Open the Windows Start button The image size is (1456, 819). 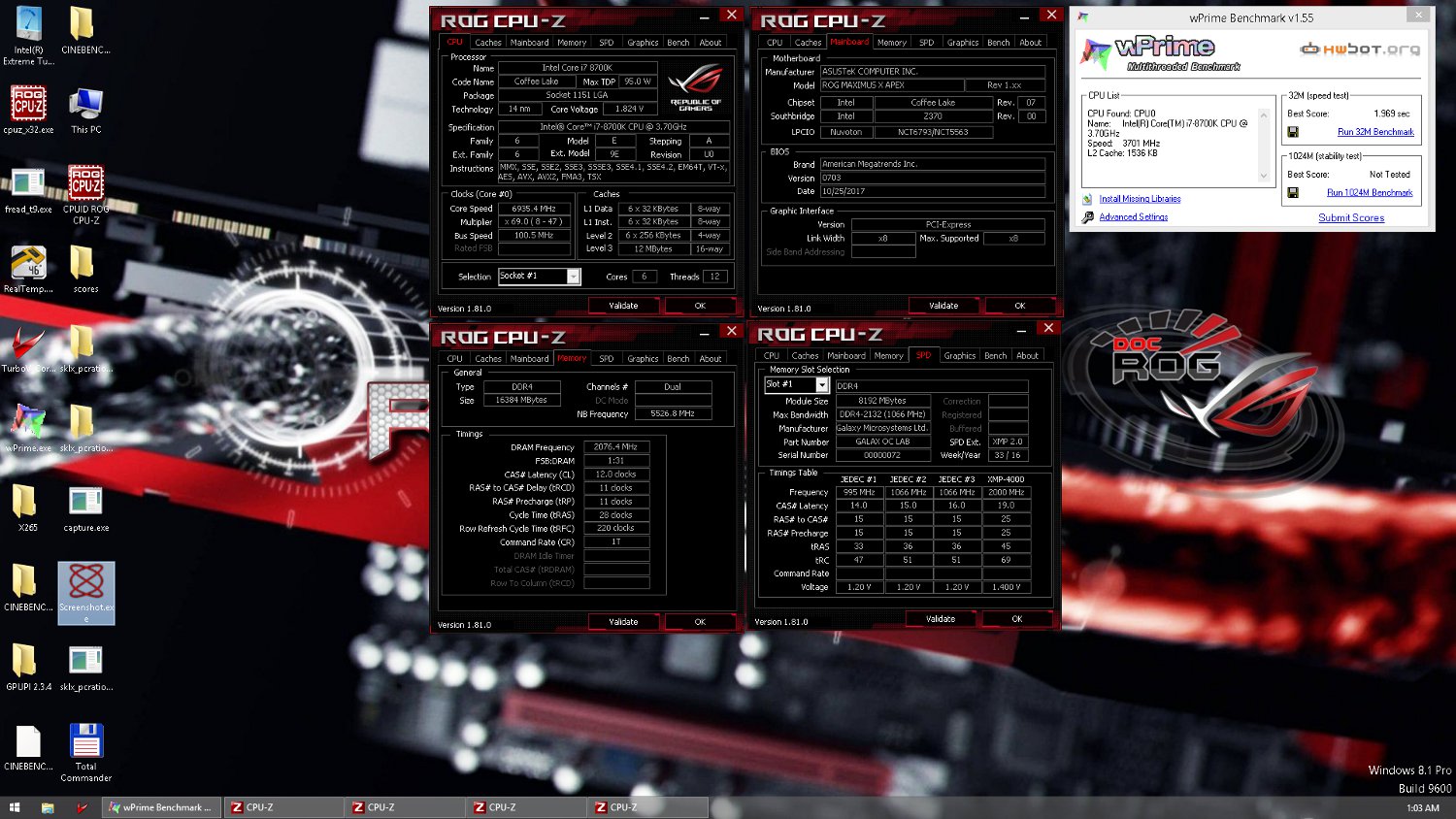(x=15, y=807)
